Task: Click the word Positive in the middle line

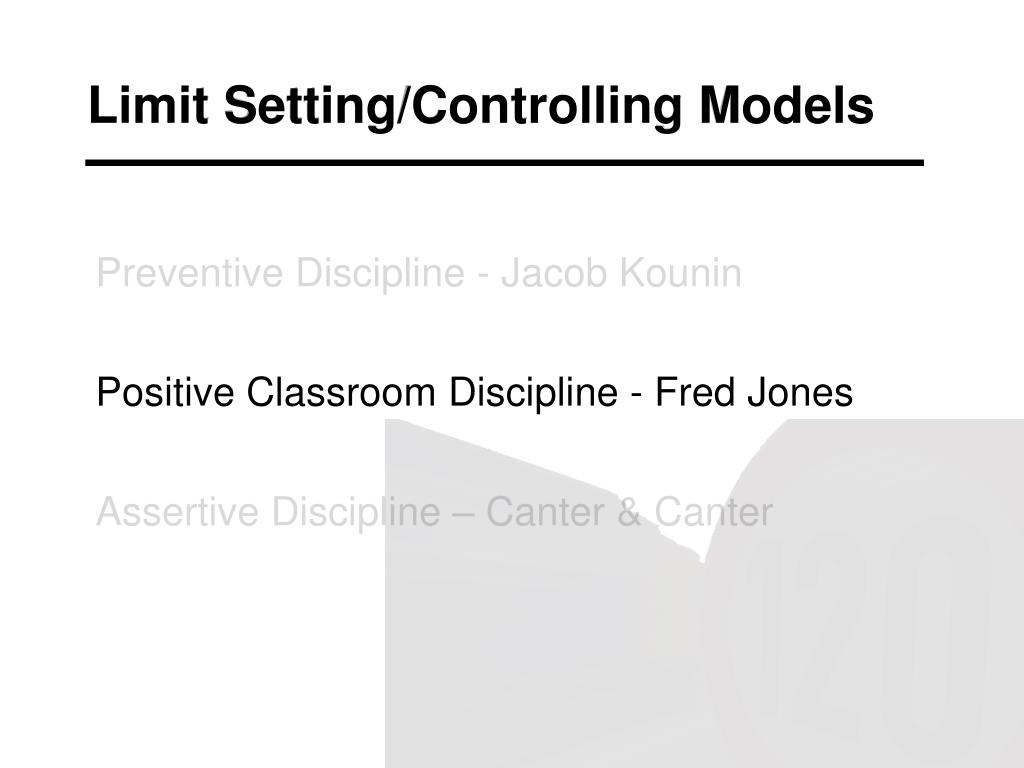Action: click(x=165, y=392)
